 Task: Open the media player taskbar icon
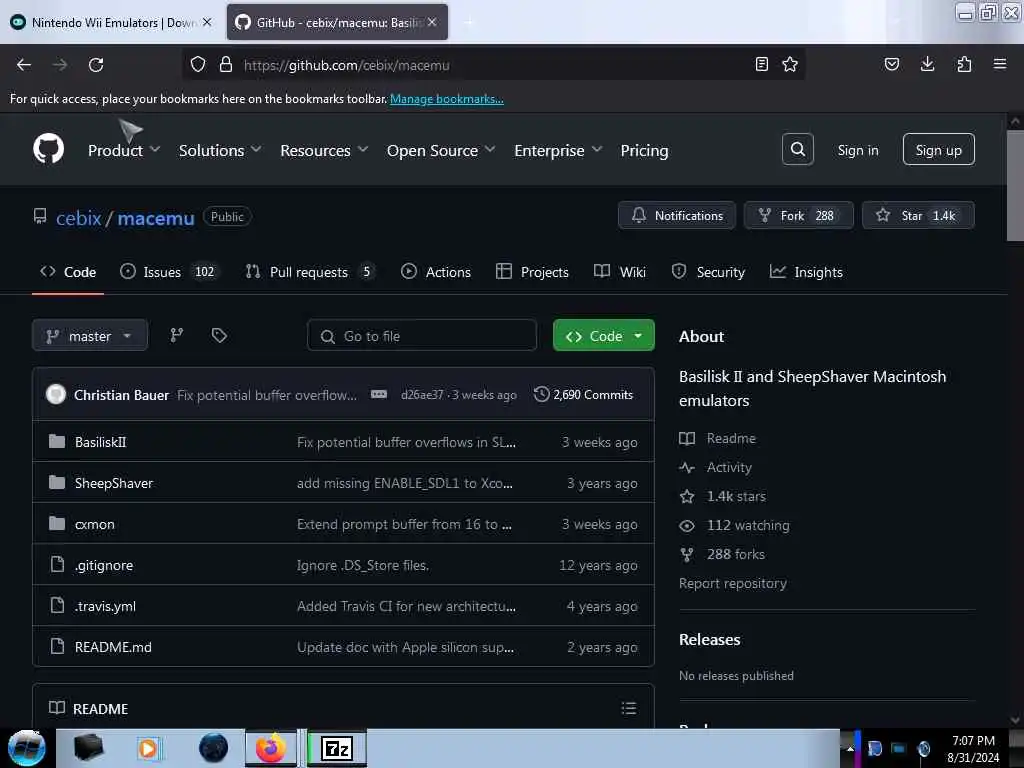click(x=148, y=748)
